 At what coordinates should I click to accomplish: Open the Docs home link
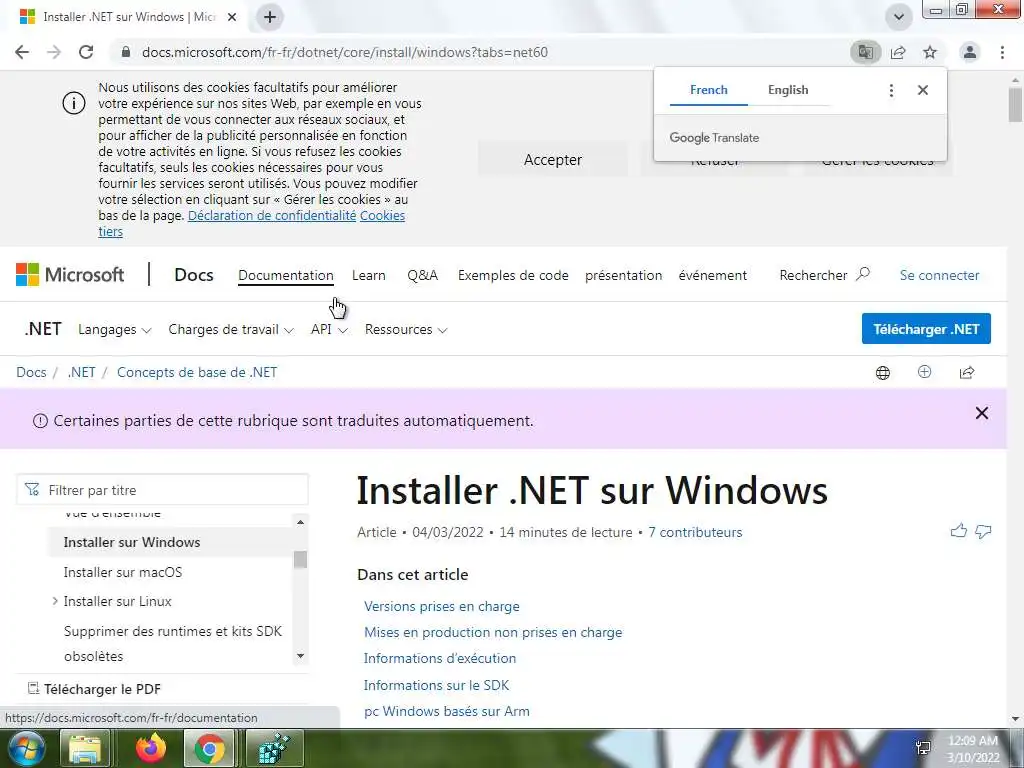pyautogui.click(x=194, y=275)
